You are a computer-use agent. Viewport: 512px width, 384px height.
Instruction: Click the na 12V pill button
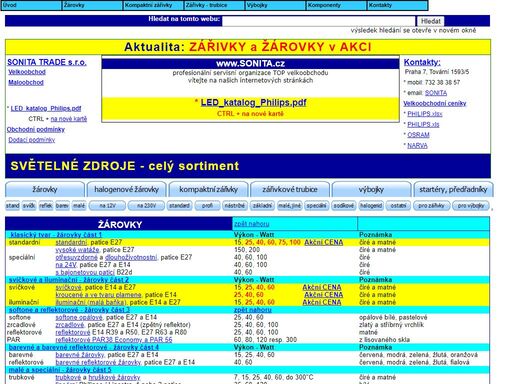click(x=107, y=206)
